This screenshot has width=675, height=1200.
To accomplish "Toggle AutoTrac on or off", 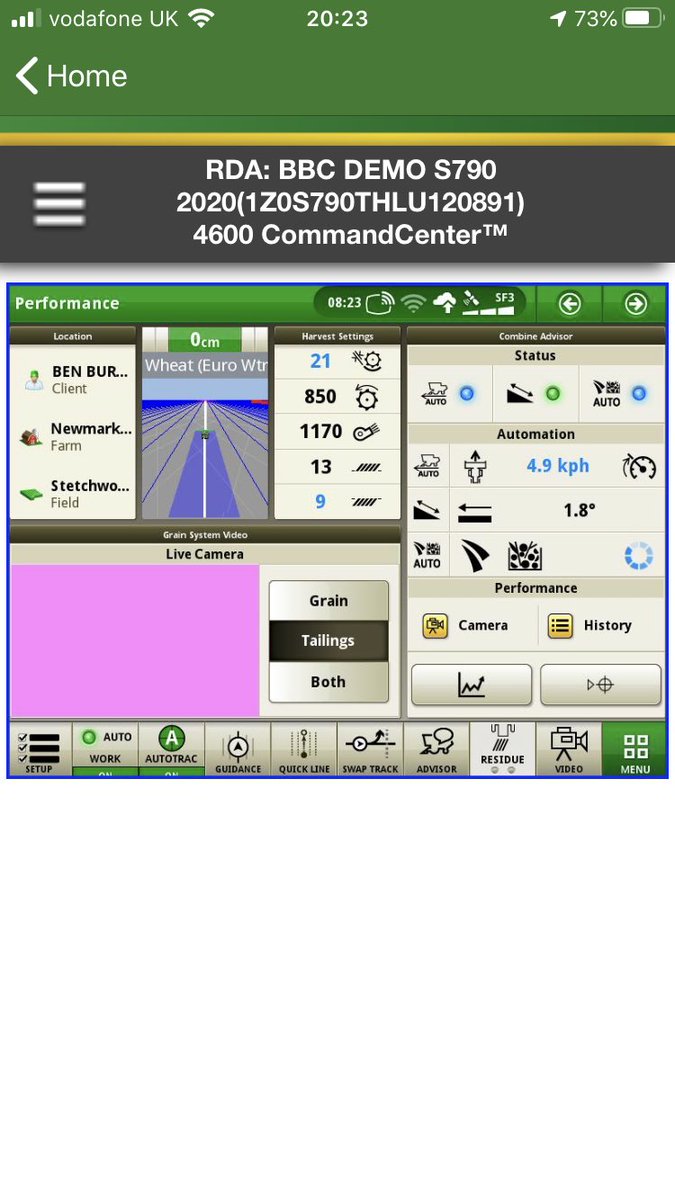I will coord(171,749).
